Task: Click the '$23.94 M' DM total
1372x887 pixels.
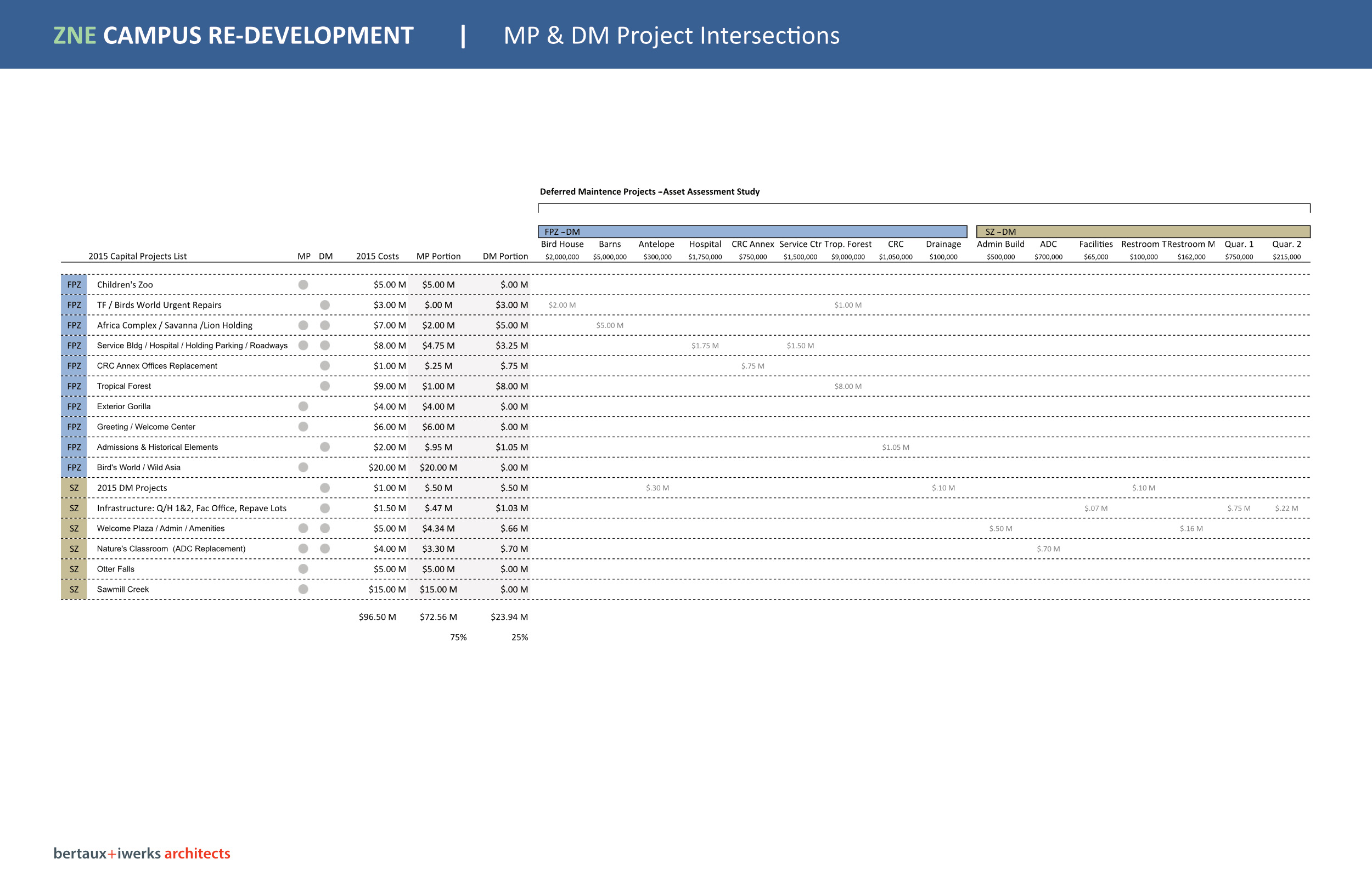Action: coord(509,617)
